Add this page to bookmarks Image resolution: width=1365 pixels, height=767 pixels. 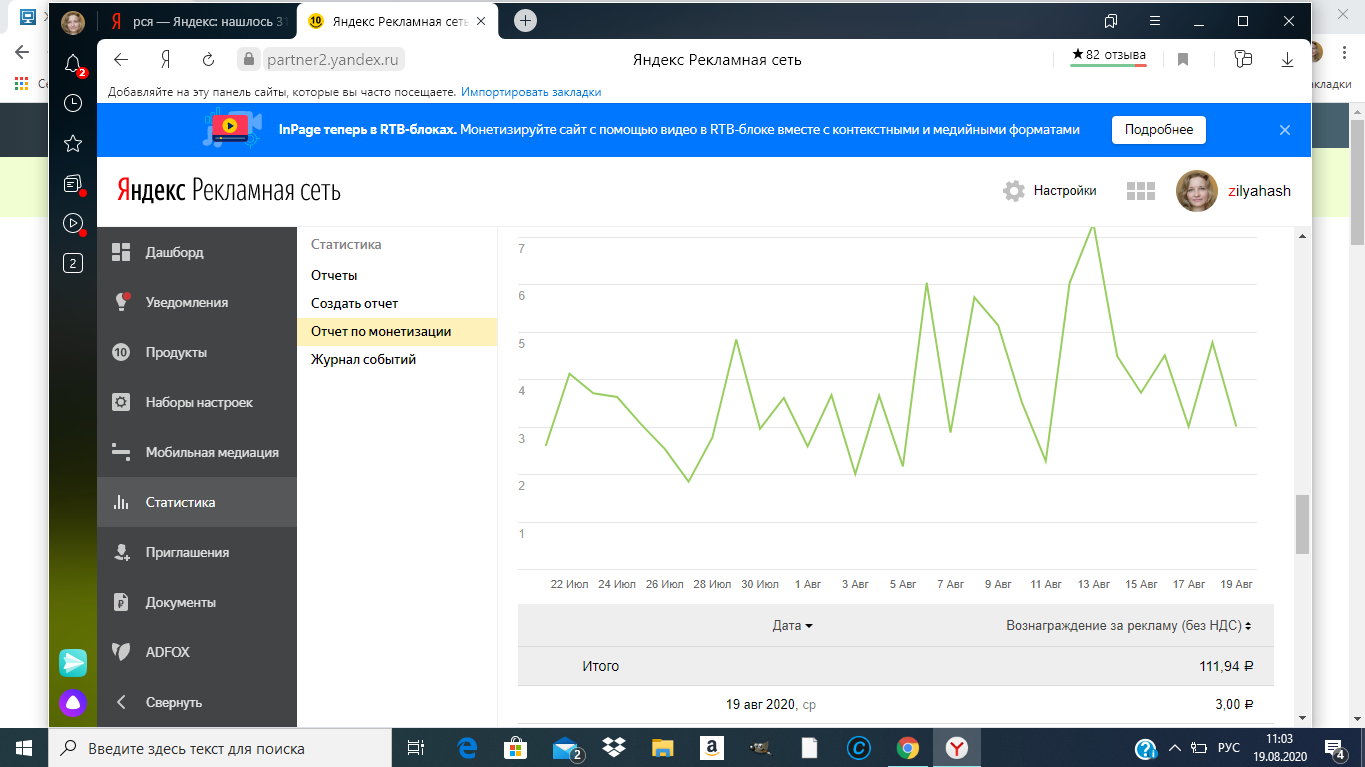click(x=1183, y=59)
